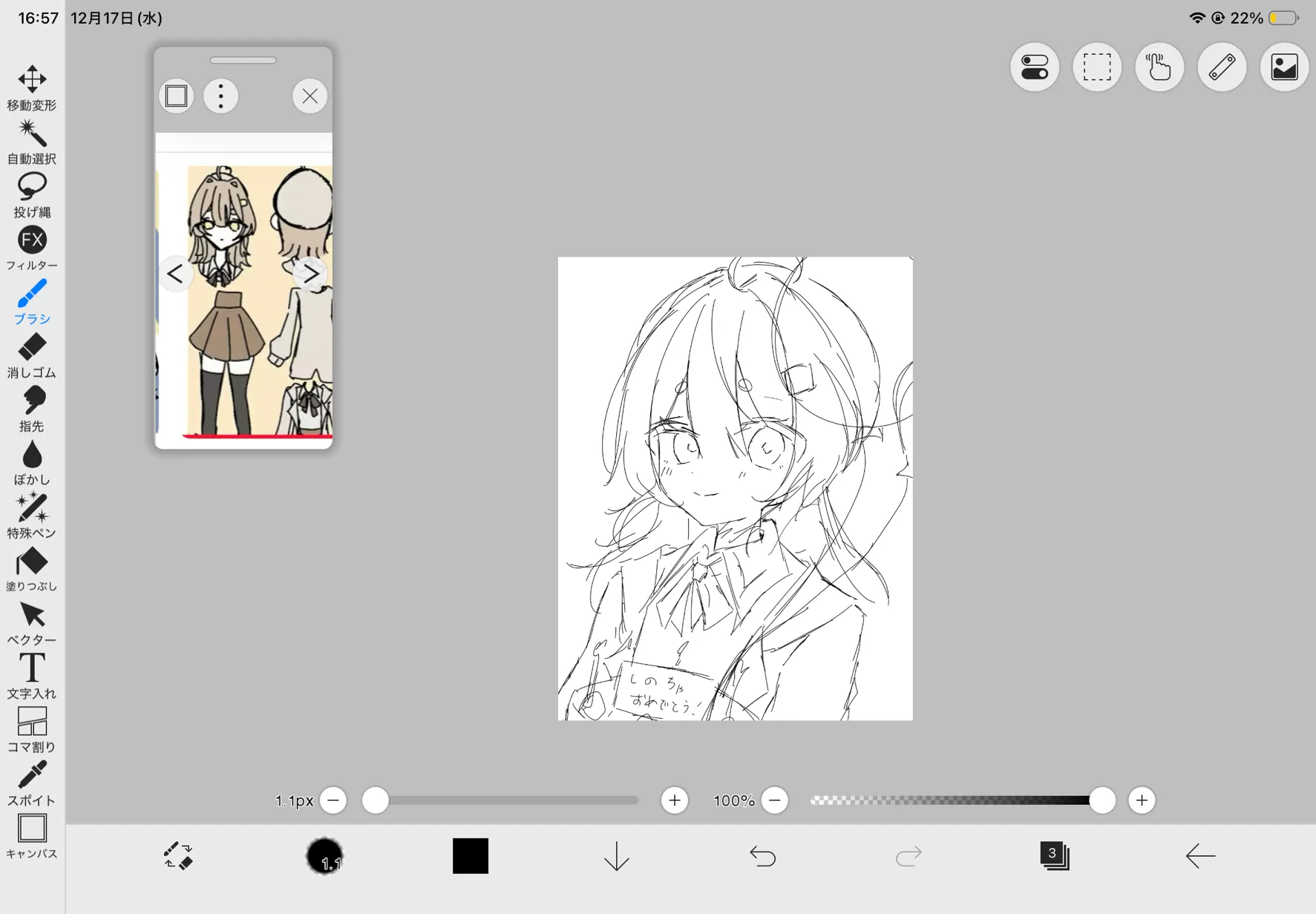Select the Vector (ベクター) tool
This screenshot has height=914, width=1316.
(32, 623)
